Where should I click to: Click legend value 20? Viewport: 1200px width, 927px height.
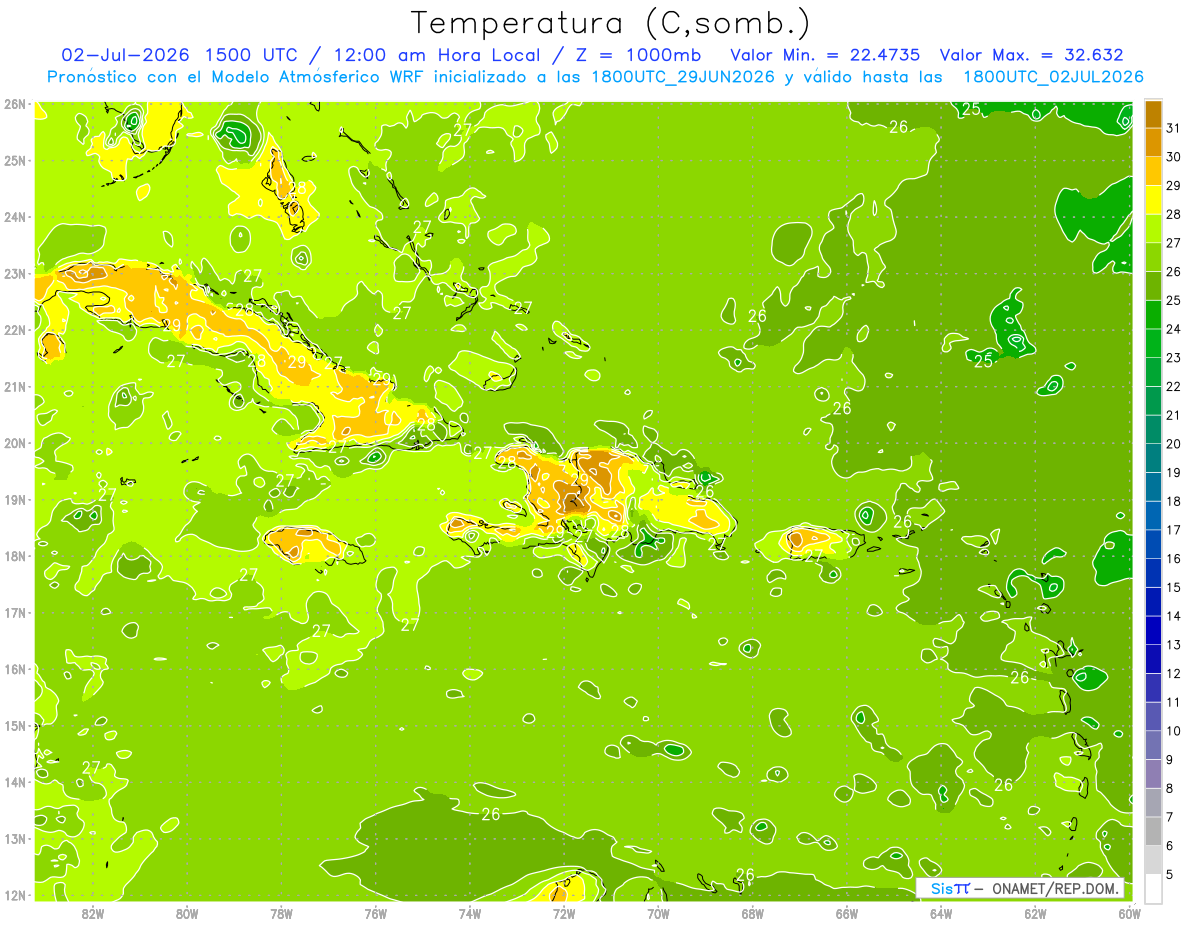pyautogui.click(x=1175, y=444)
